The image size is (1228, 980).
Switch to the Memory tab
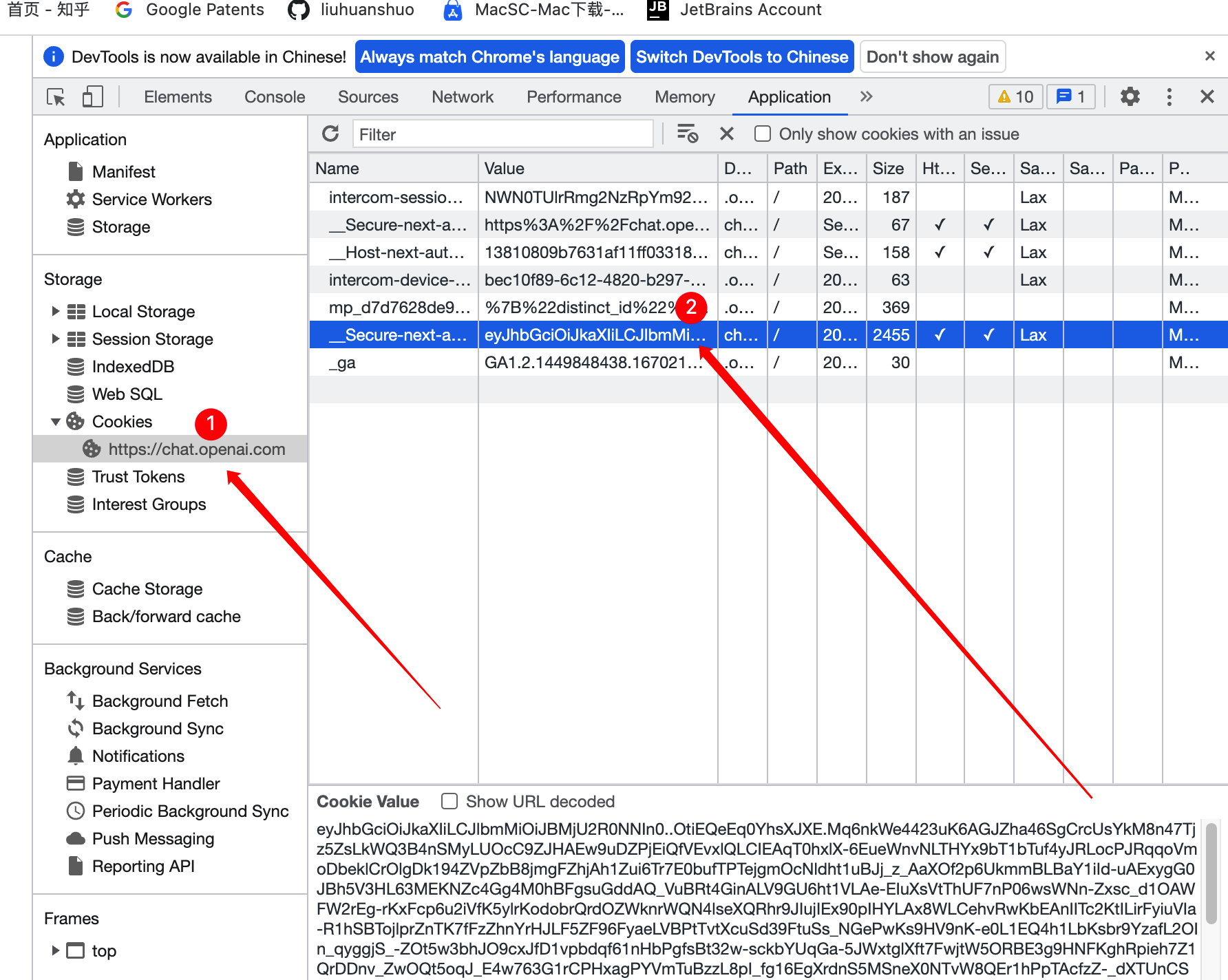[x=684, y=97]
